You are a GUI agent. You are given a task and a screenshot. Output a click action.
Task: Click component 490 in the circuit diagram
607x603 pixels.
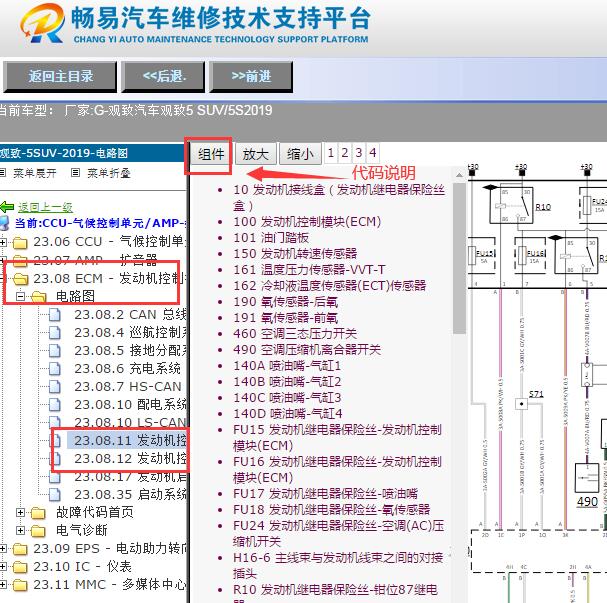[587, 502]
